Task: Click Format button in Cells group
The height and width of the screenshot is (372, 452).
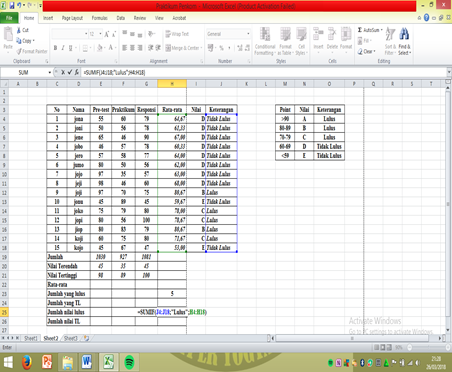Action: pyautogui.click(x=346, y=39)
